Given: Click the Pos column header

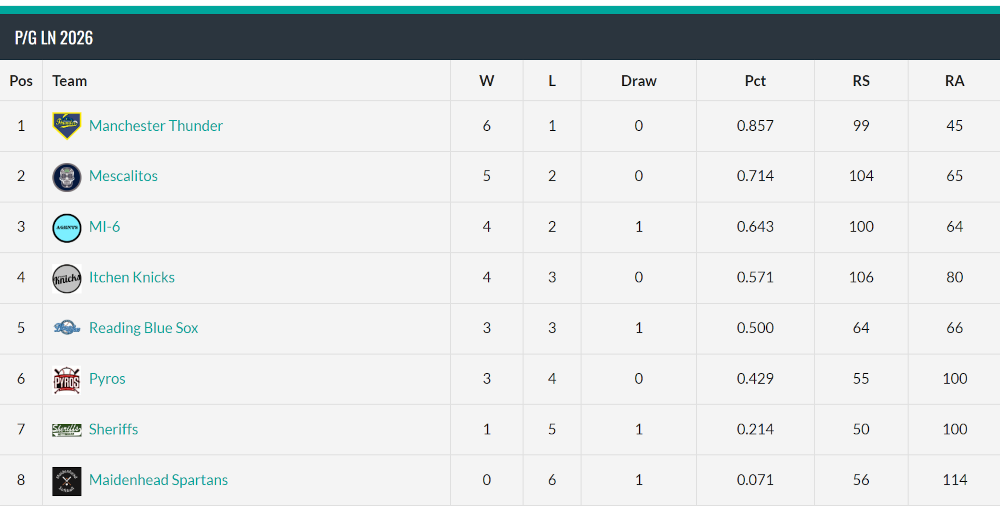Looking at the screenshot, I should click(21, 80).
